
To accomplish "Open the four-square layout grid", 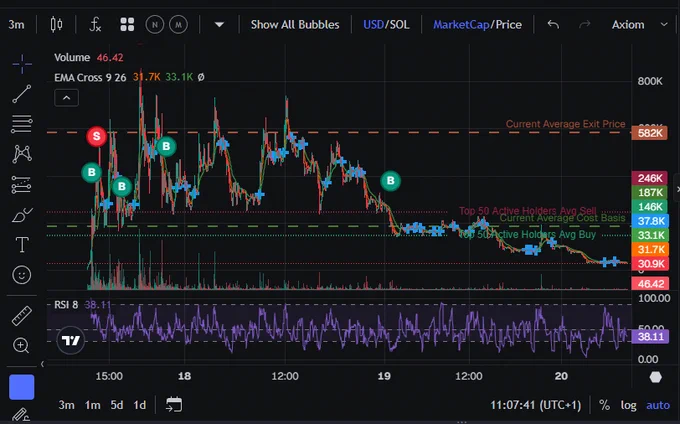I will click(127, 25).
